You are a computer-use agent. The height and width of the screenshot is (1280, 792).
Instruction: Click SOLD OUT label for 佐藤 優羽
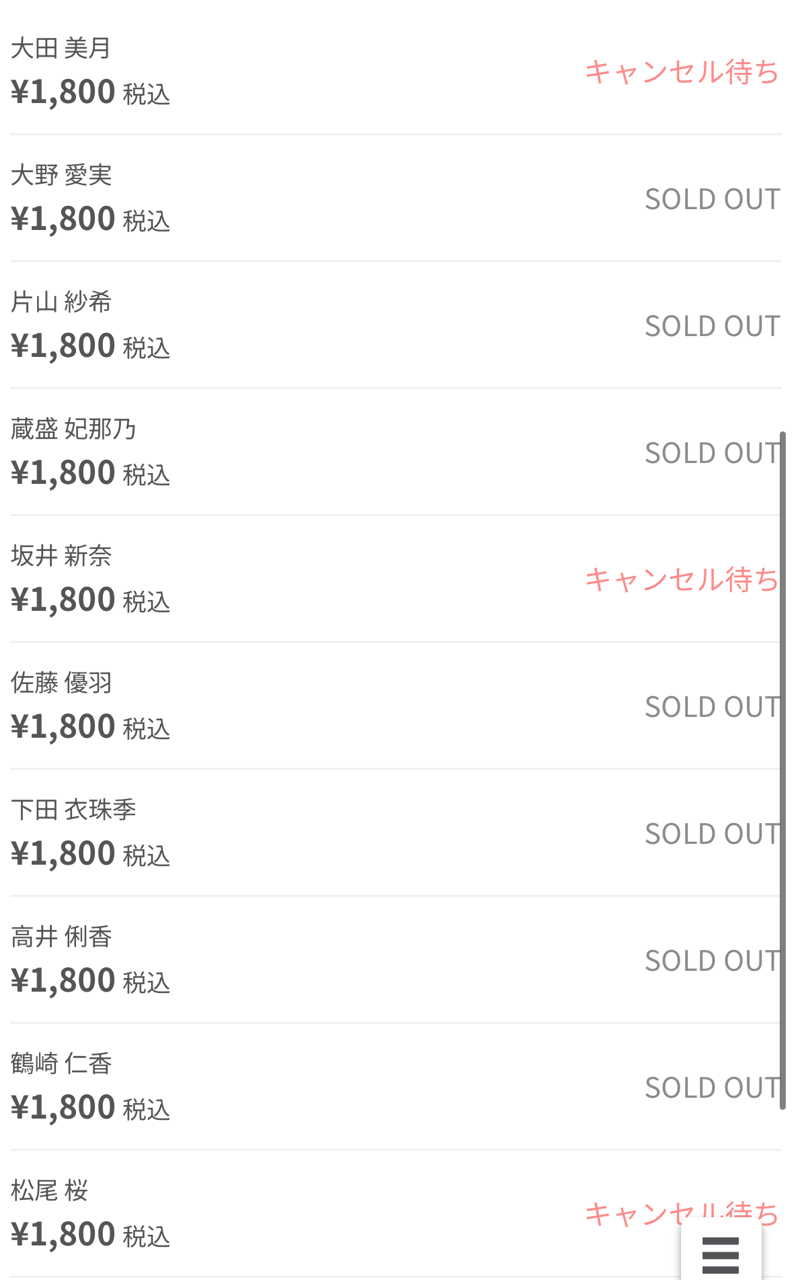click(711, 707)
